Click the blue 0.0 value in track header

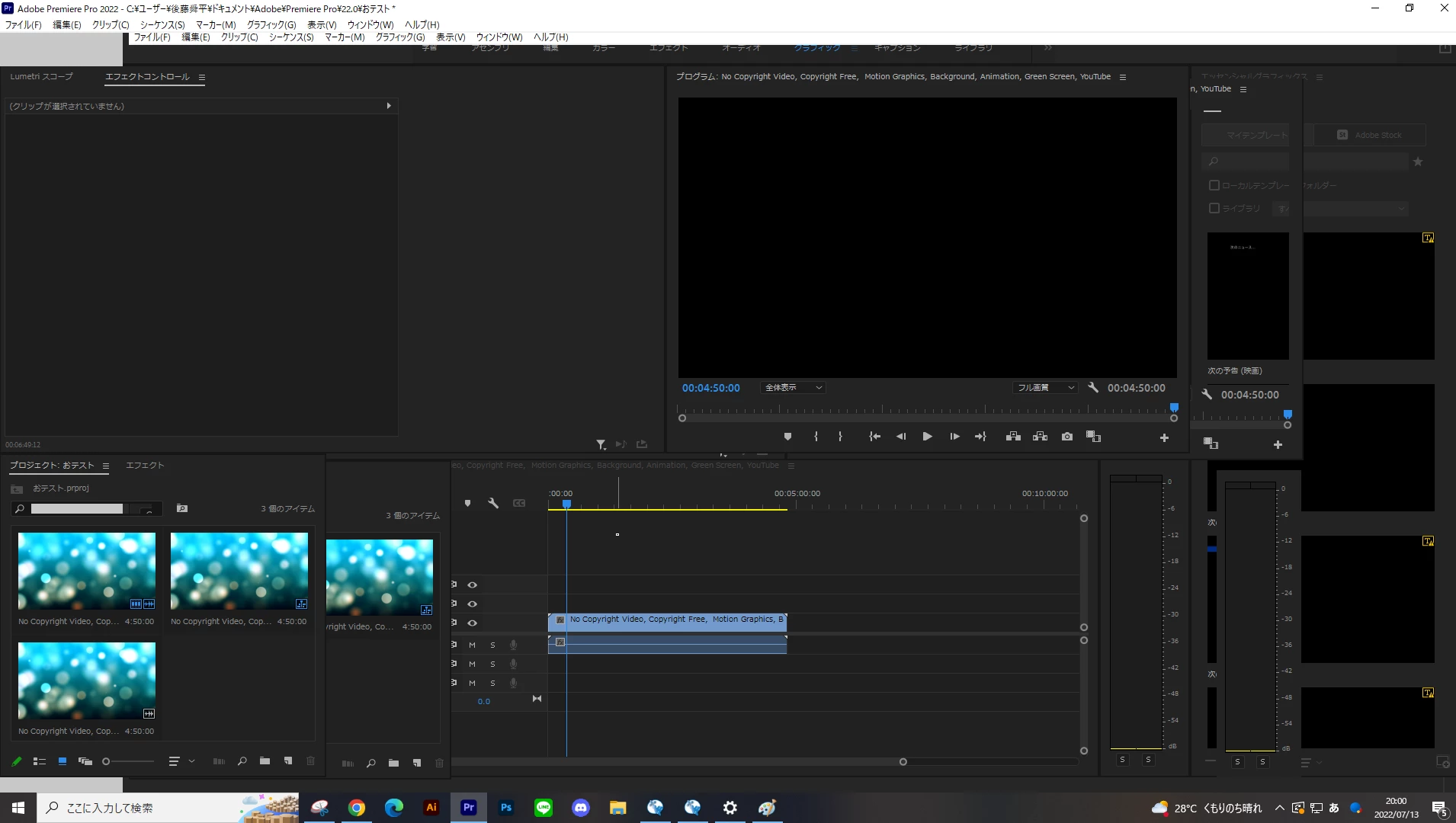point(484,702)
